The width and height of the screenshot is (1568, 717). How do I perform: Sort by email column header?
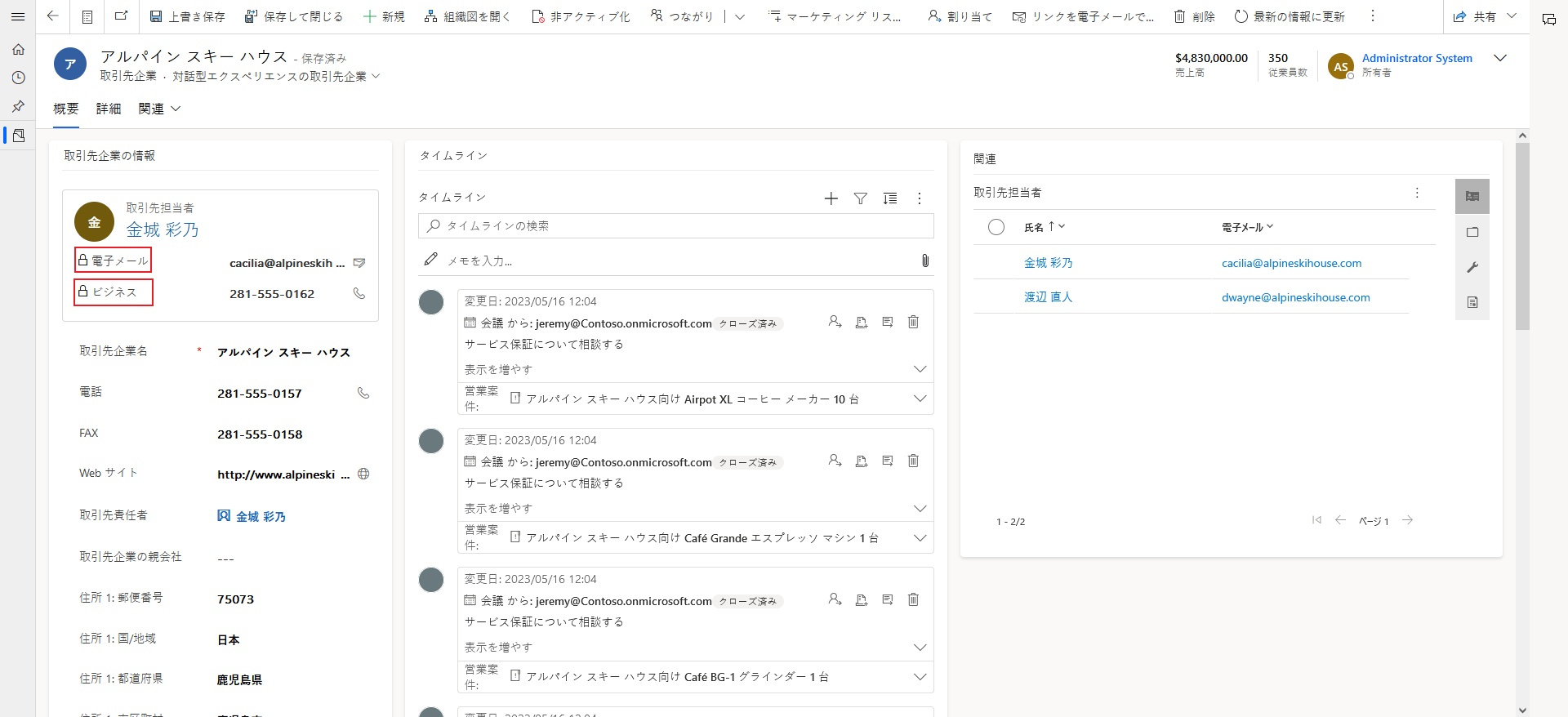(1247, 227)
